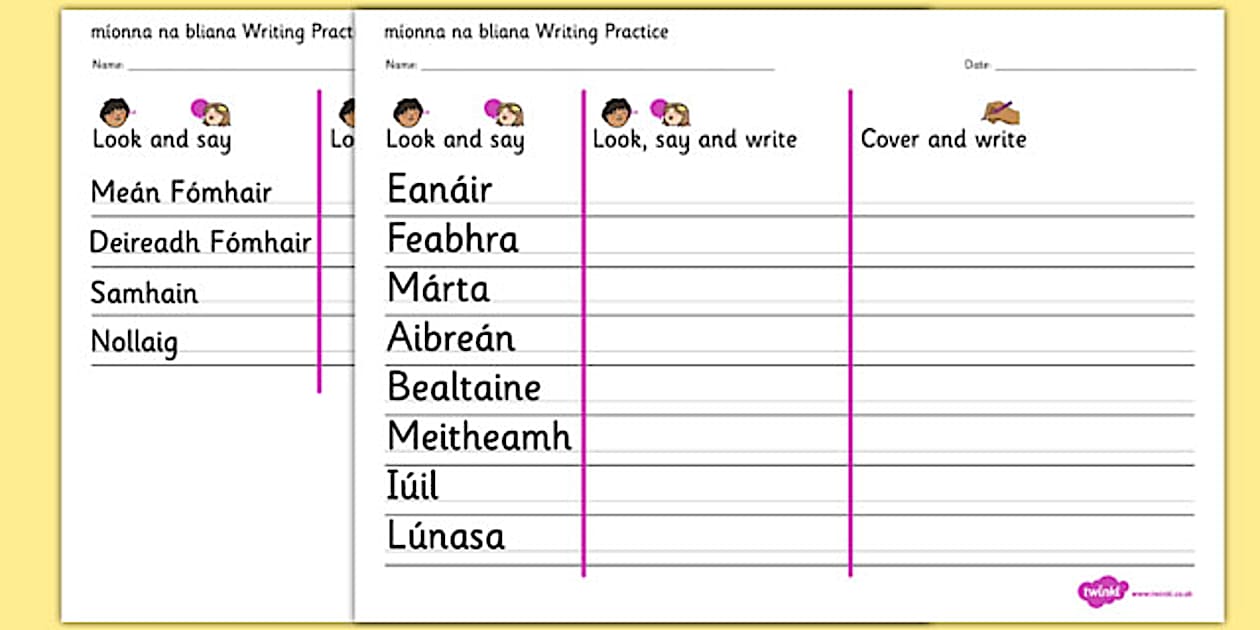The height and width of the screenshot is (630, 1260).
Task: Click the speaking girl icon on the left worksheet
Action: click(211, 112)
